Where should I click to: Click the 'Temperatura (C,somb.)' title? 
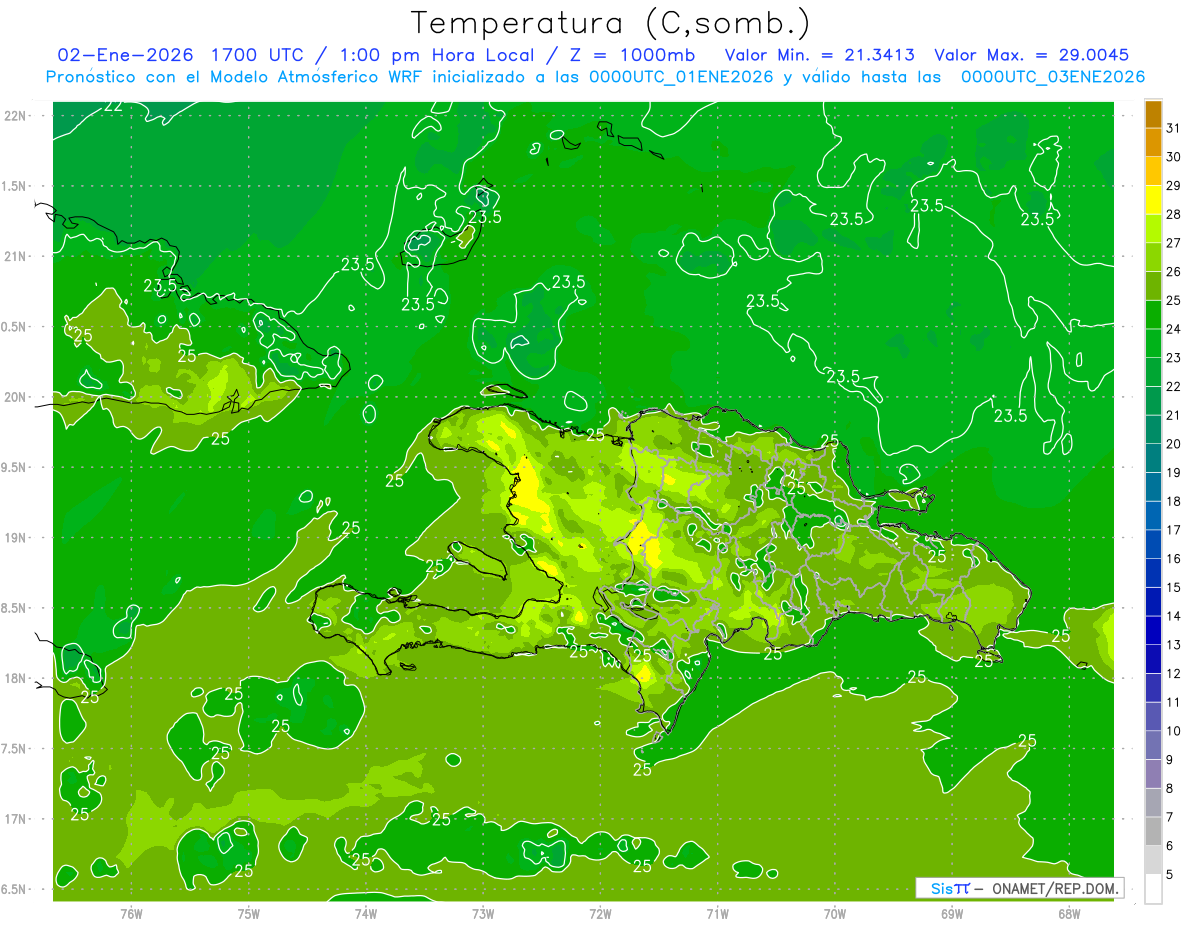pos(610,23)
